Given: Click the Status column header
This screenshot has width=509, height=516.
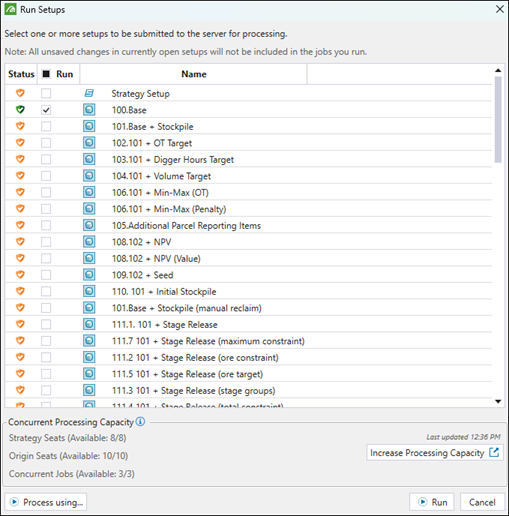Looking at the screenshot, I should point(21,74).
